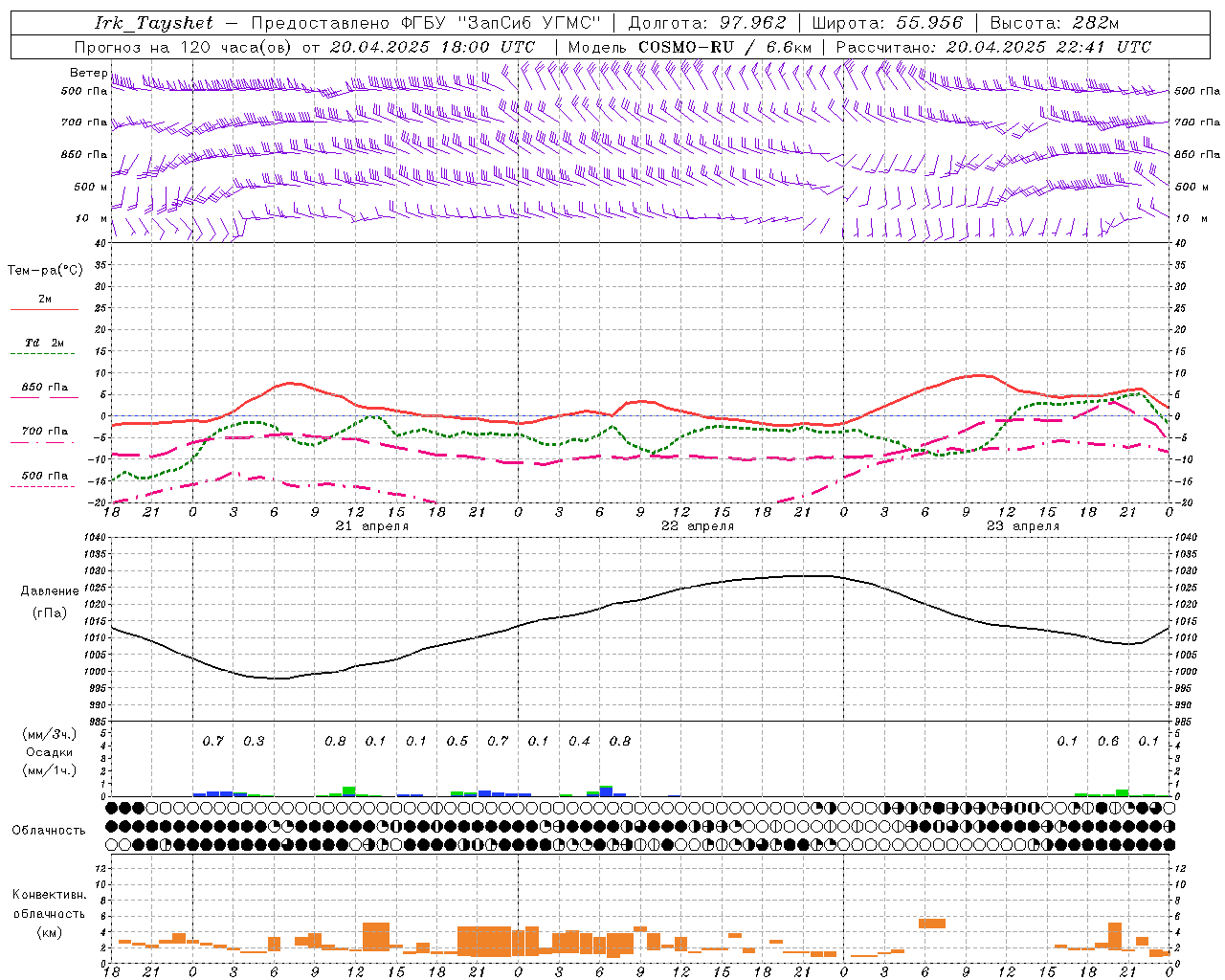Viewport: 1225px width, 980px height.
Task: Click the model name COSMO-RU / 6.6км
Action: tap(725, 47)
